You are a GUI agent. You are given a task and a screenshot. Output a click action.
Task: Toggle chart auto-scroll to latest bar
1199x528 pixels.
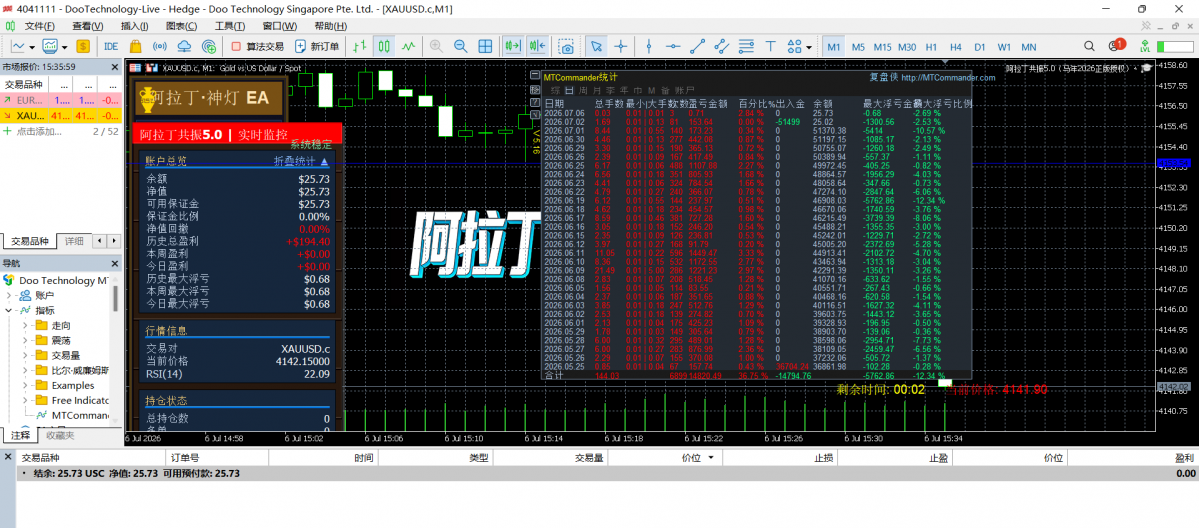coord(512,46)
